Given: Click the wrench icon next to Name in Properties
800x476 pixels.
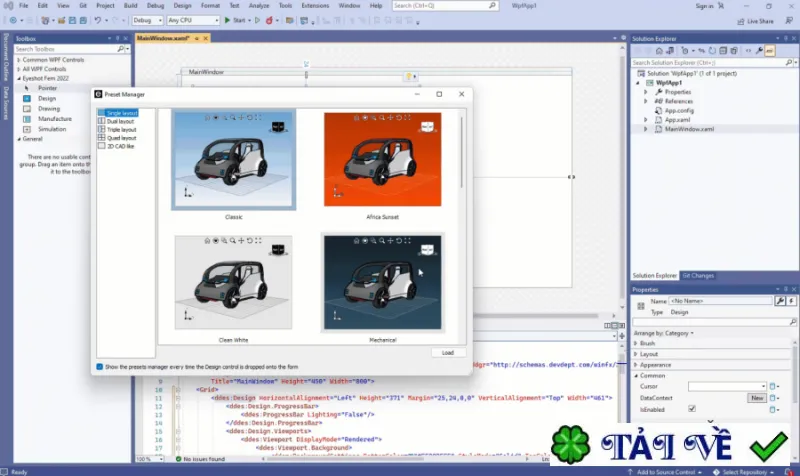Looking at the screenshot, I should [780, 301].
